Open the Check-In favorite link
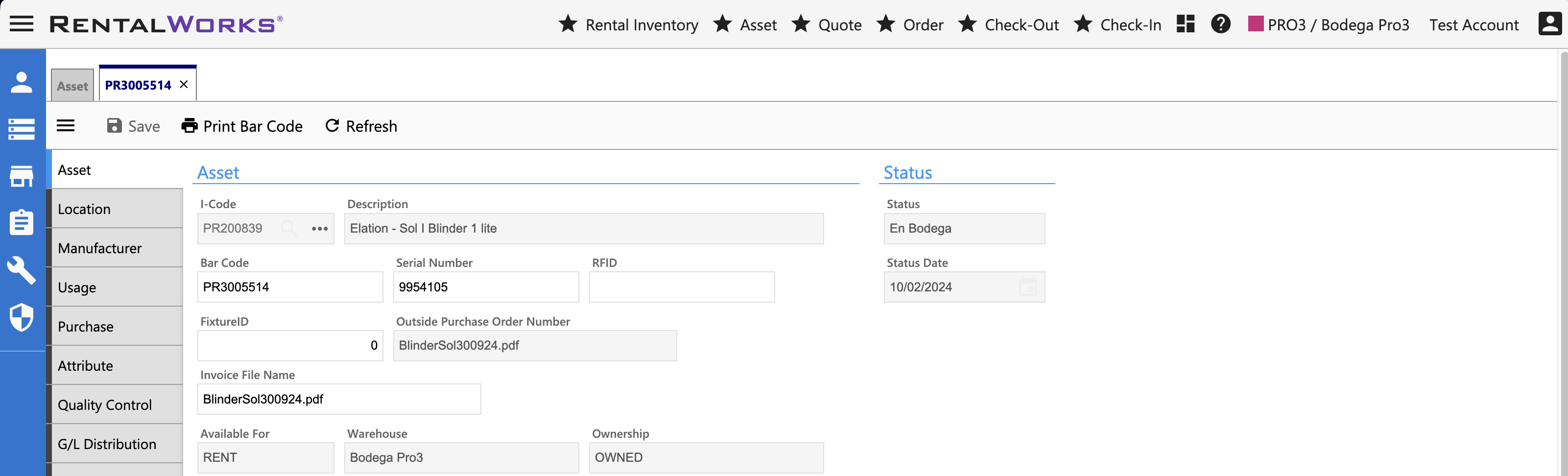Viewport: 1568px width, 476px height. [1131, 25]
